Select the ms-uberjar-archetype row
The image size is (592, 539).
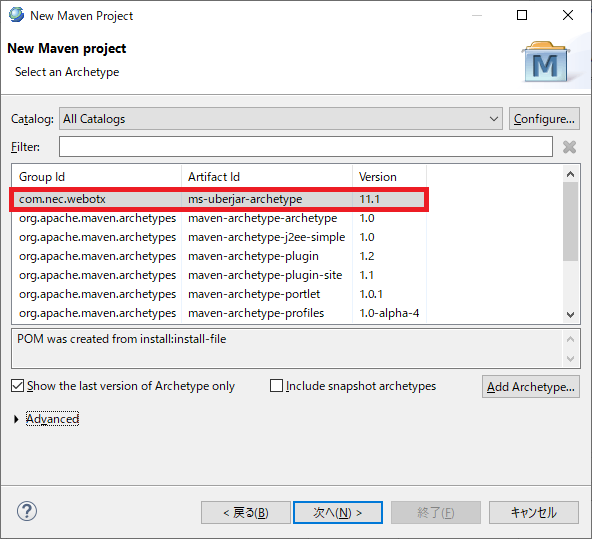(219, 199)
